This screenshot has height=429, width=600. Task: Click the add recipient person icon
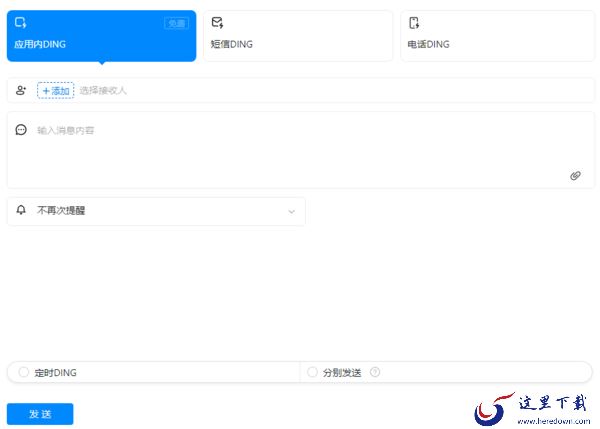(21, 90)
